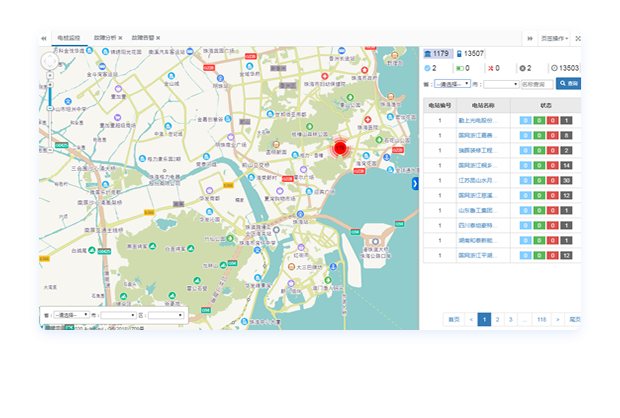
Task: Open the 四川泰坦豪特 station link
Action: [477, 225]
